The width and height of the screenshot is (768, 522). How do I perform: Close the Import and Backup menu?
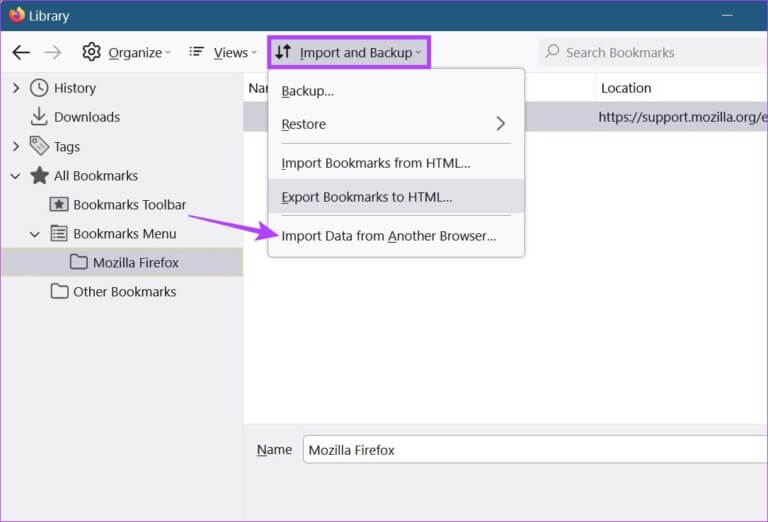point(349,52)
